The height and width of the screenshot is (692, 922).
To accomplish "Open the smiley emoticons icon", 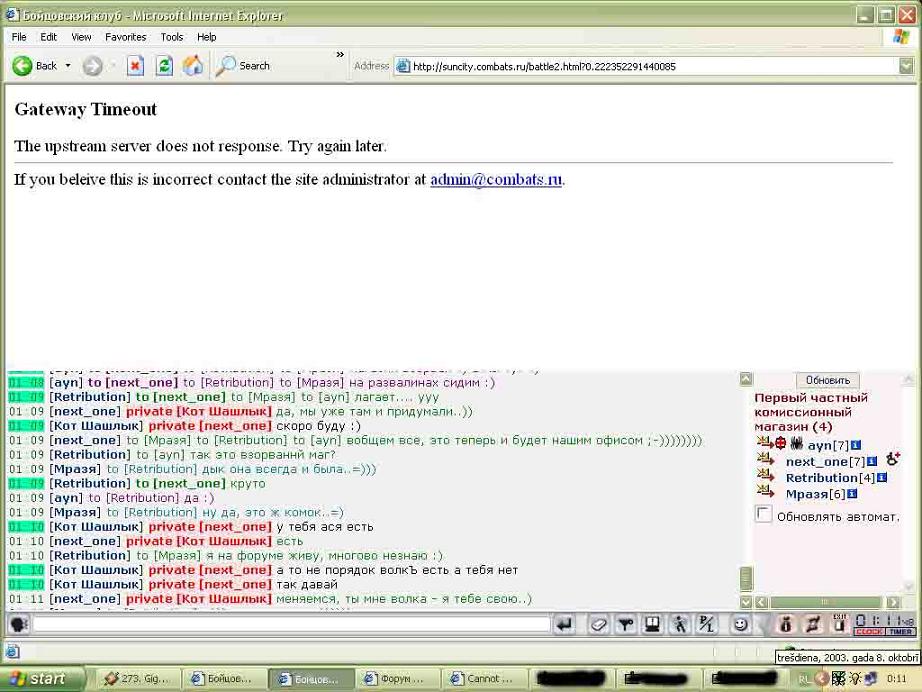I will 740,624.
